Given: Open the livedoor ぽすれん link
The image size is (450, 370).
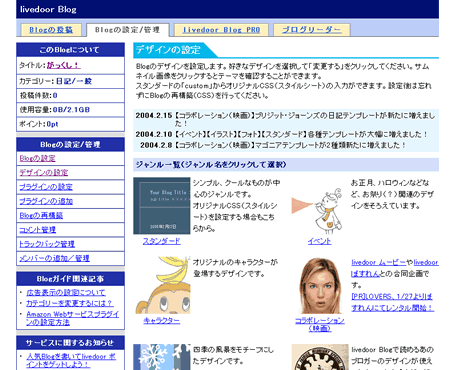Looking at the screenshot, I should [395, 268].
